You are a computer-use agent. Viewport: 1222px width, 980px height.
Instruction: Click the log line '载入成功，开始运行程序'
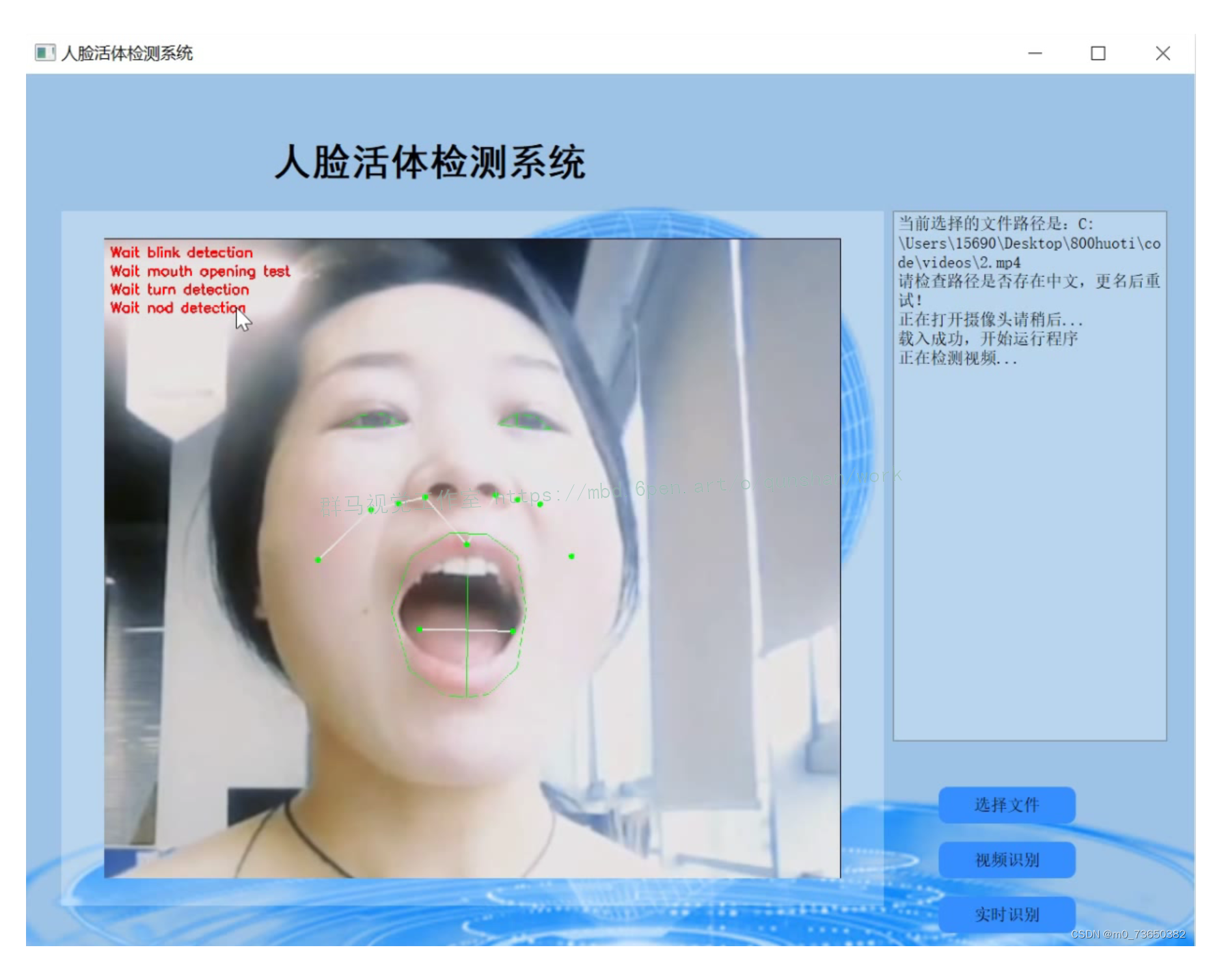[988, 338]
